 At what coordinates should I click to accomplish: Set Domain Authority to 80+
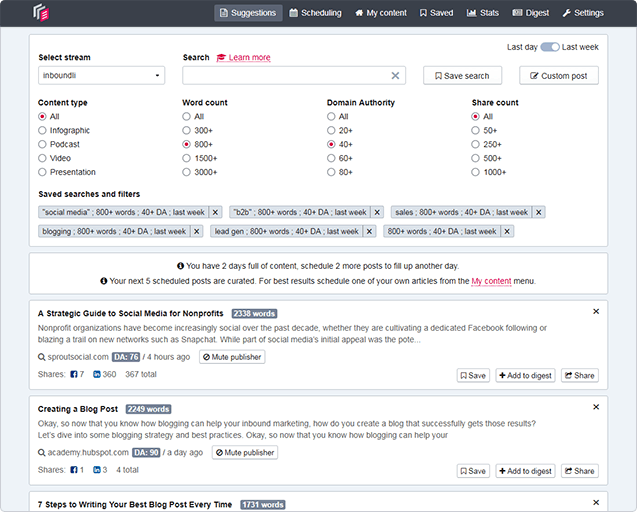point(331,172)
